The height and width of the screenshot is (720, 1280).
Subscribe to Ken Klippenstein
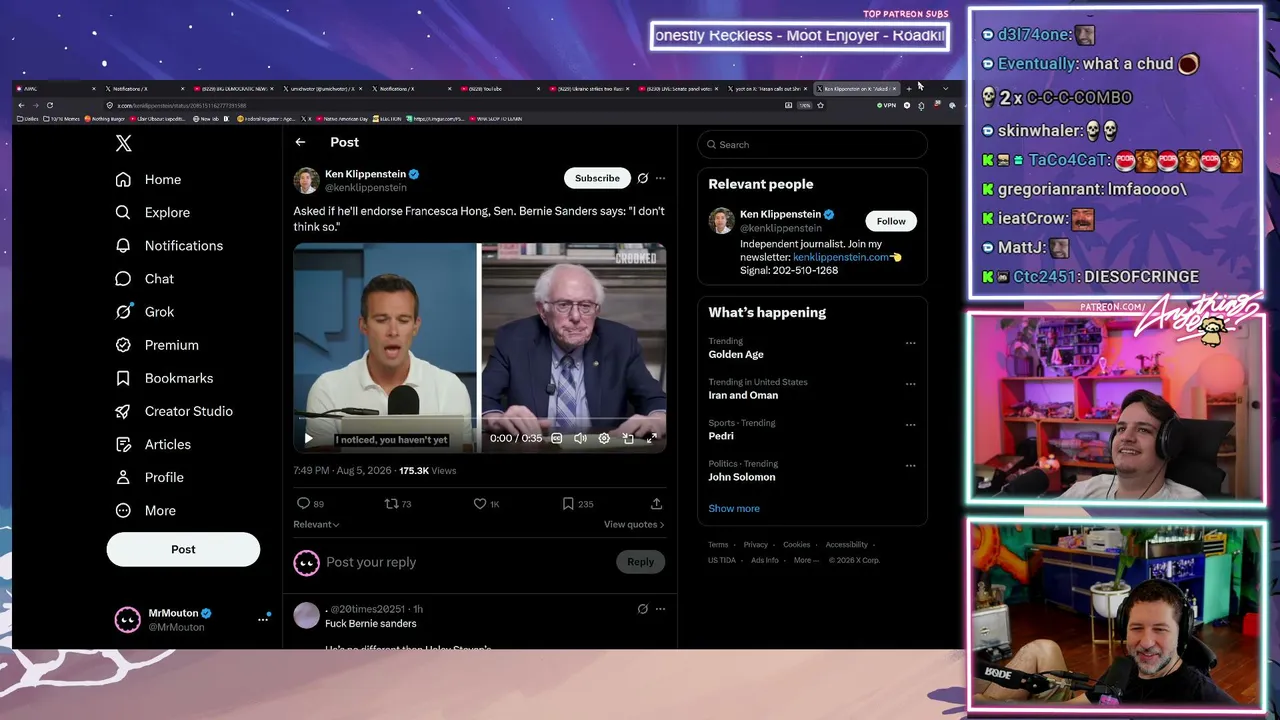(597, 178)
